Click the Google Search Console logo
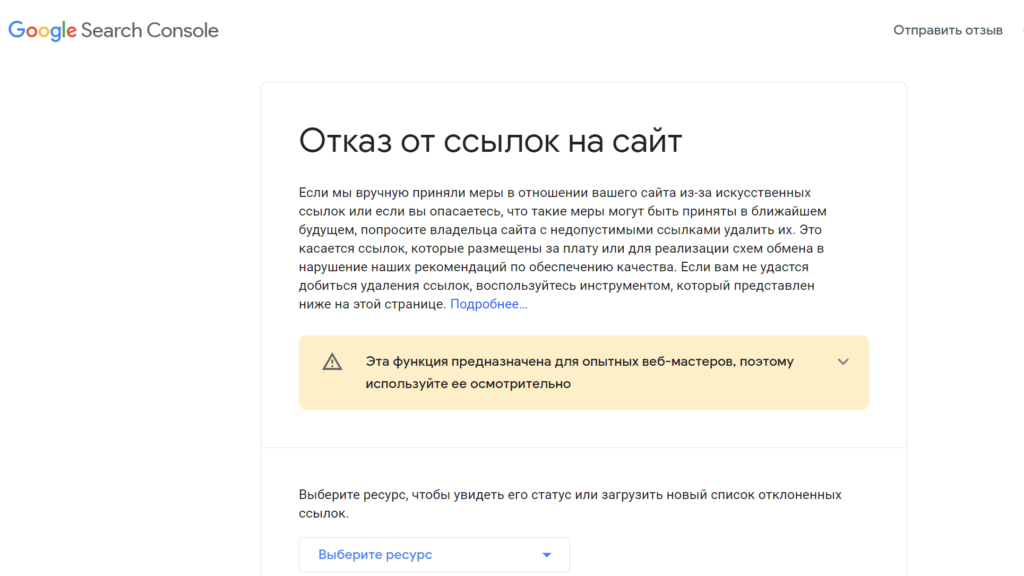 coord(113,30)
